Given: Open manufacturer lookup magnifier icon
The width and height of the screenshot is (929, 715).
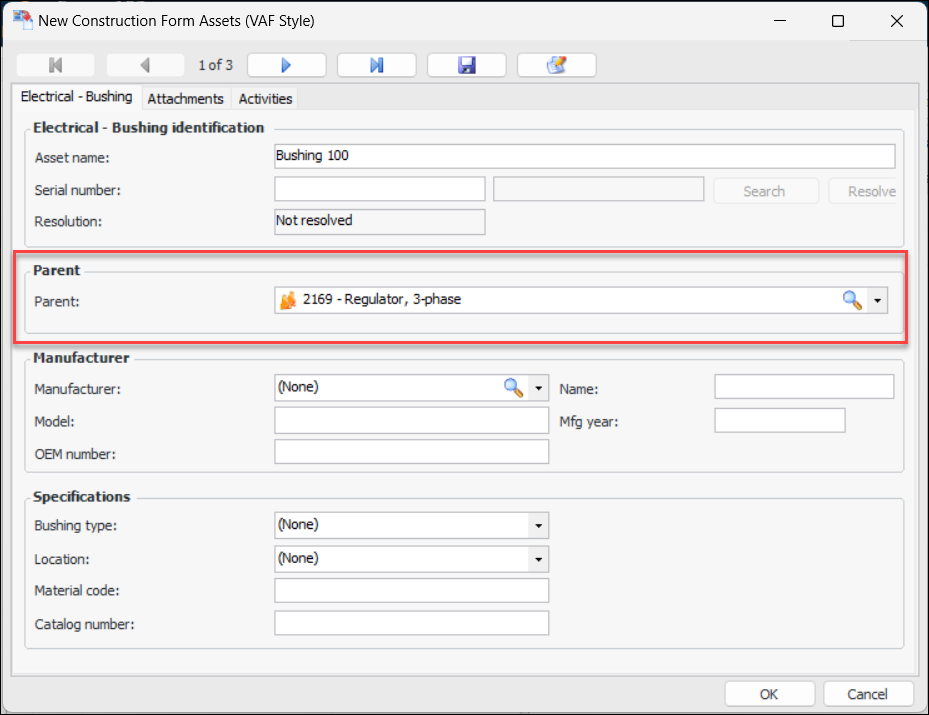Looking at the screenshot, I should tap(513, 387).
